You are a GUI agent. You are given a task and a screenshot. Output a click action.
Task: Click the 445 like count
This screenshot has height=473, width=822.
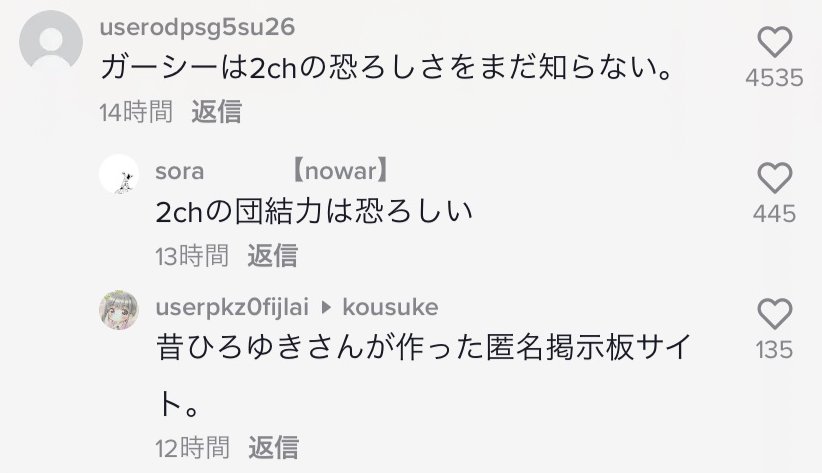pos(774,214)
